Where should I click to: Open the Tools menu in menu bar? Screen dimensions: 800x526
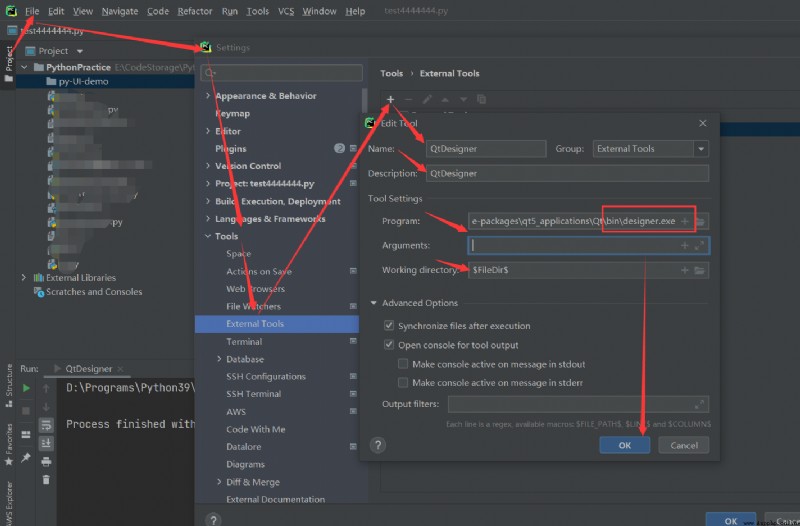click(x=258, y=11)
